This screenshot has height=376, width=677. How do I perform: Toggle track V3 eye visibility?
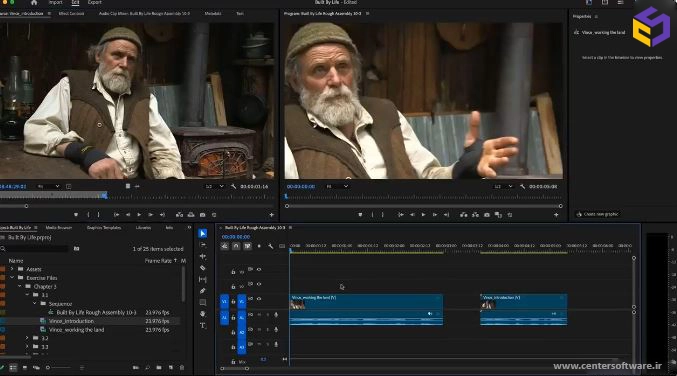click(259, 269)
